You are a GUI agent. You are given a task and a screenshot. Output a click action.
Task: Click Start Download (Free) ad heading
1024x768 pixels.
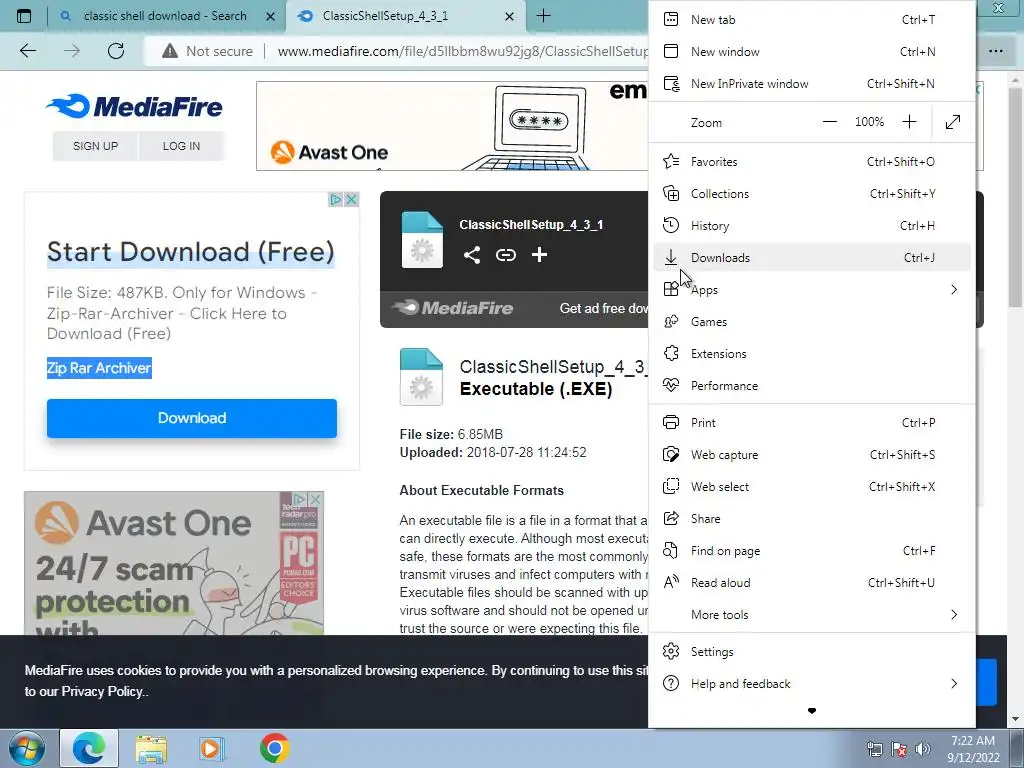pos(191,252)
